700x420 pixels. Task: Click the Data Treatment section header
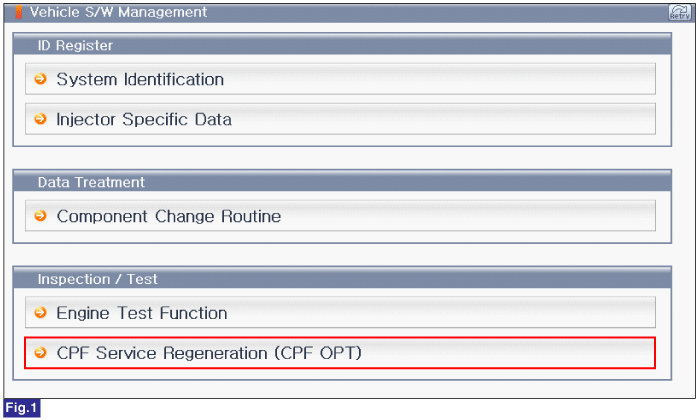342,182
